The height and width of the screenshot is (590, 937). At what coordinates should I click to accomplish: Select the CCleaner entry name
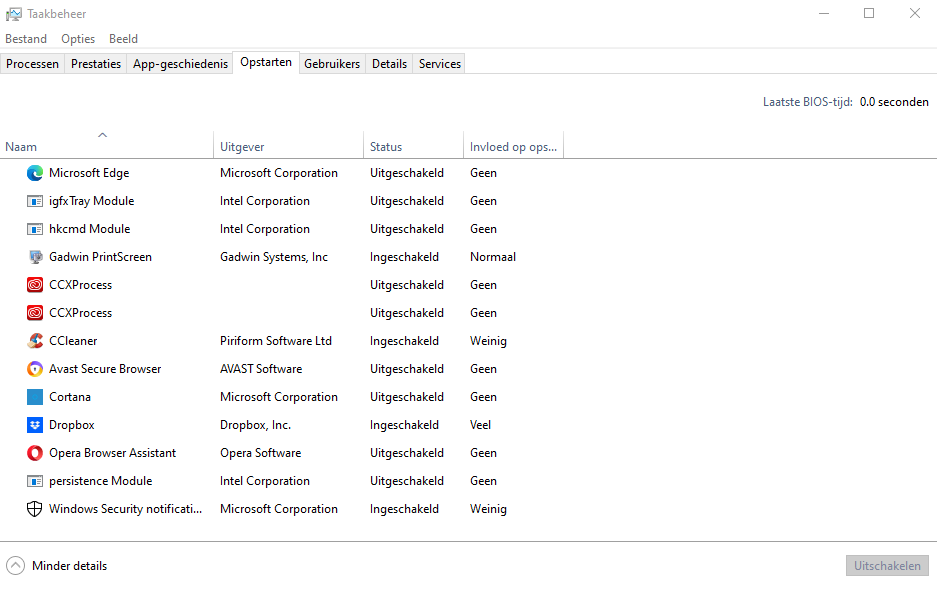73,341
